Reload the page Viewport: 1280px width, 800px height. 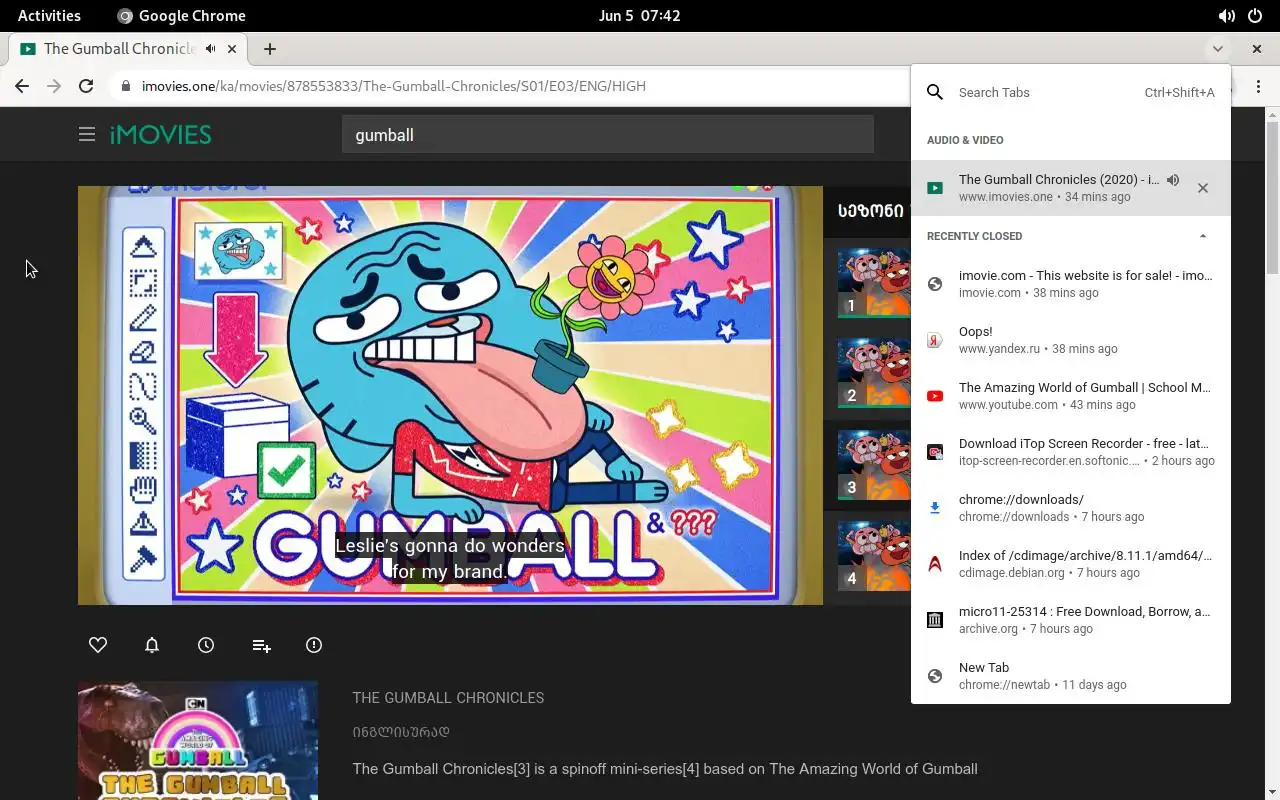86,86
